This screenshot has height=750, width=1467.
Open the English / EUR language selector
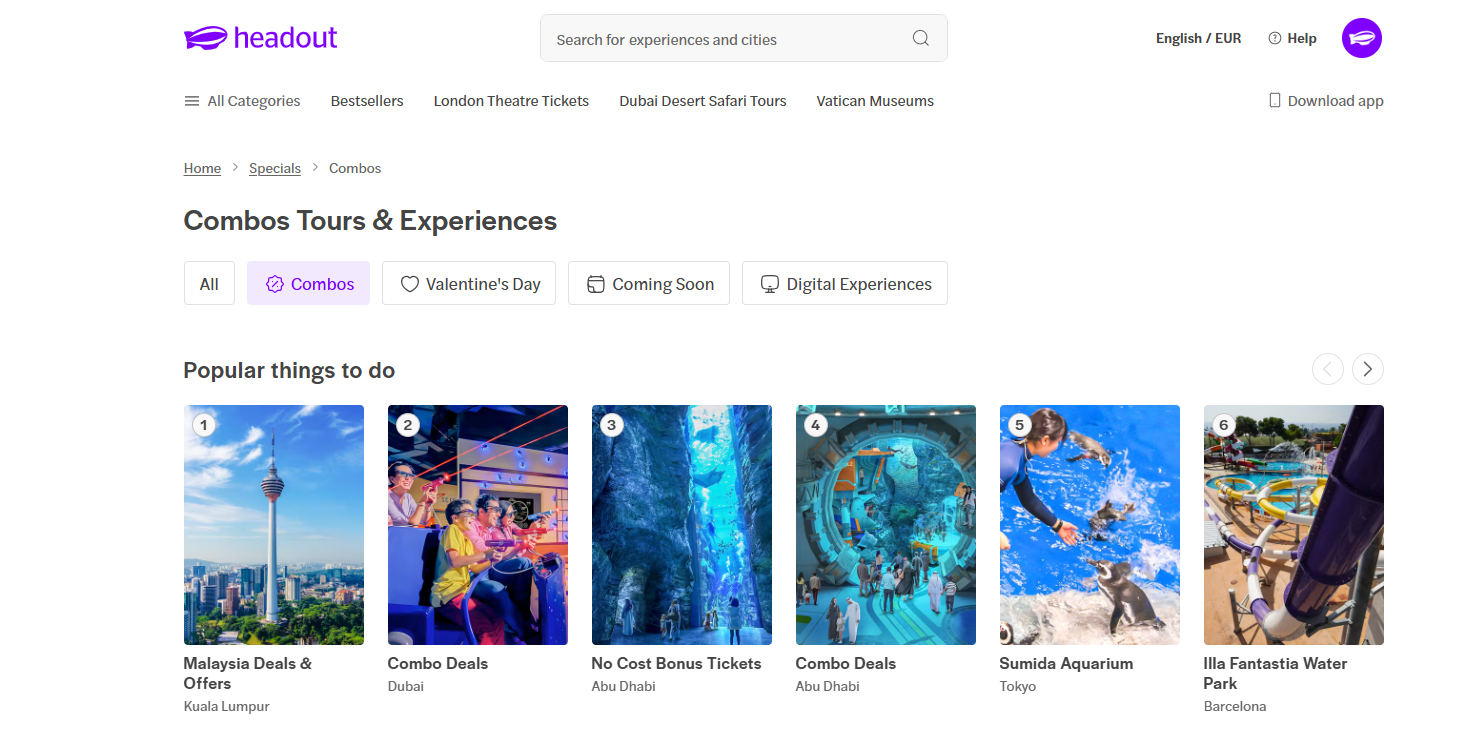click(1198, 38)
